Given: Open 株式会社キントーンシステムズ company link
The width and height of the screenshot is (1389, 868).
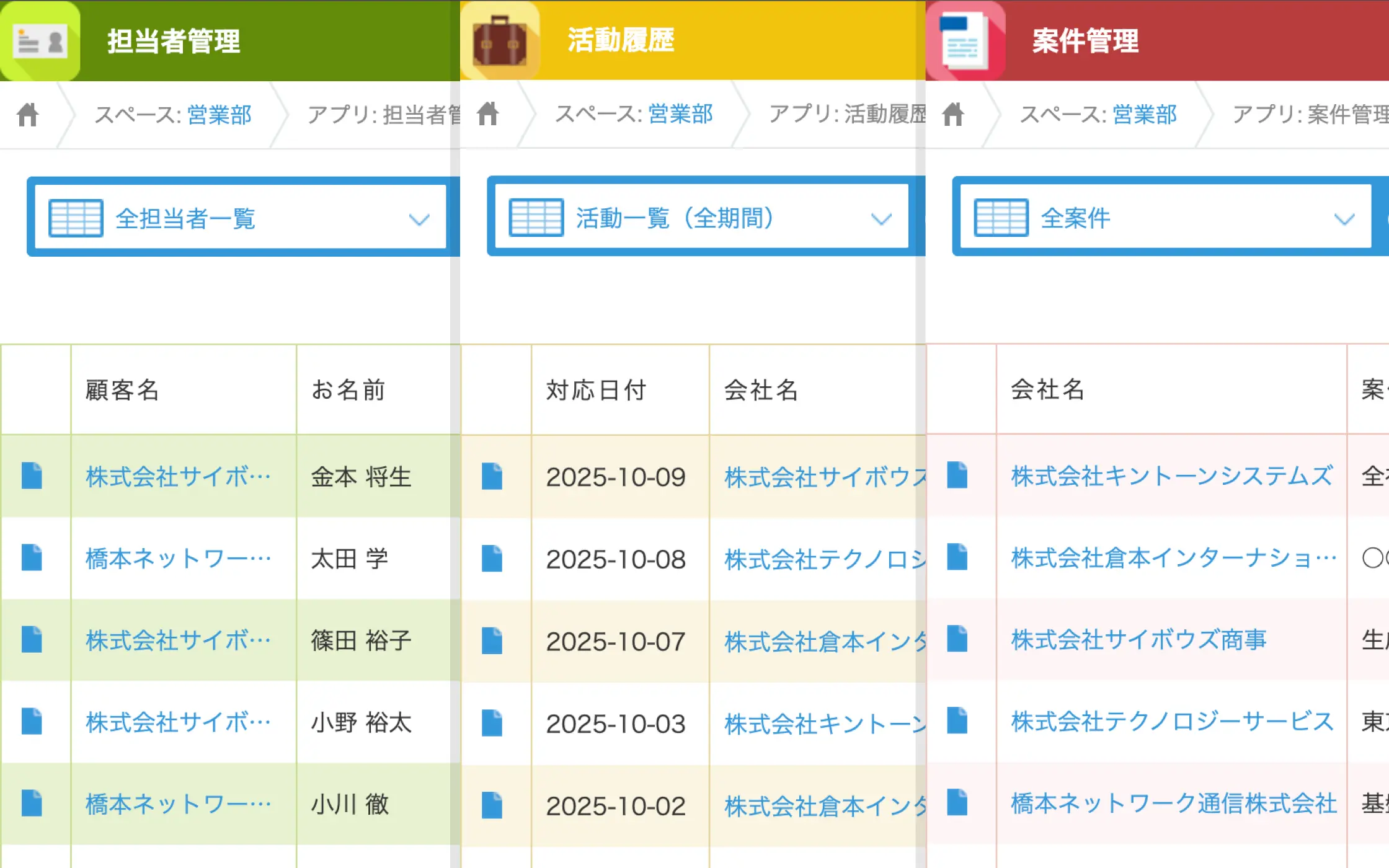Looking at the screenshot, I should [1171, 476].
